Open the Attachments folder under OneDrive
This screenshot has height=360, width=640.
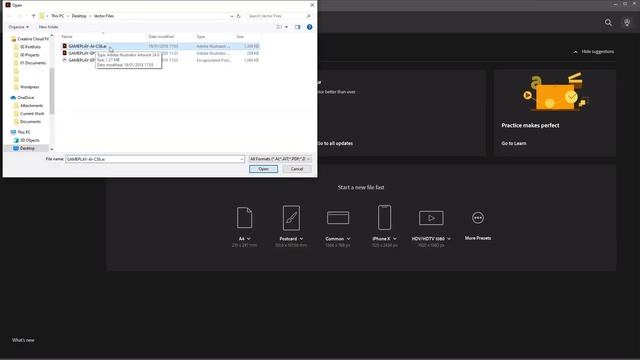point(31,106)
